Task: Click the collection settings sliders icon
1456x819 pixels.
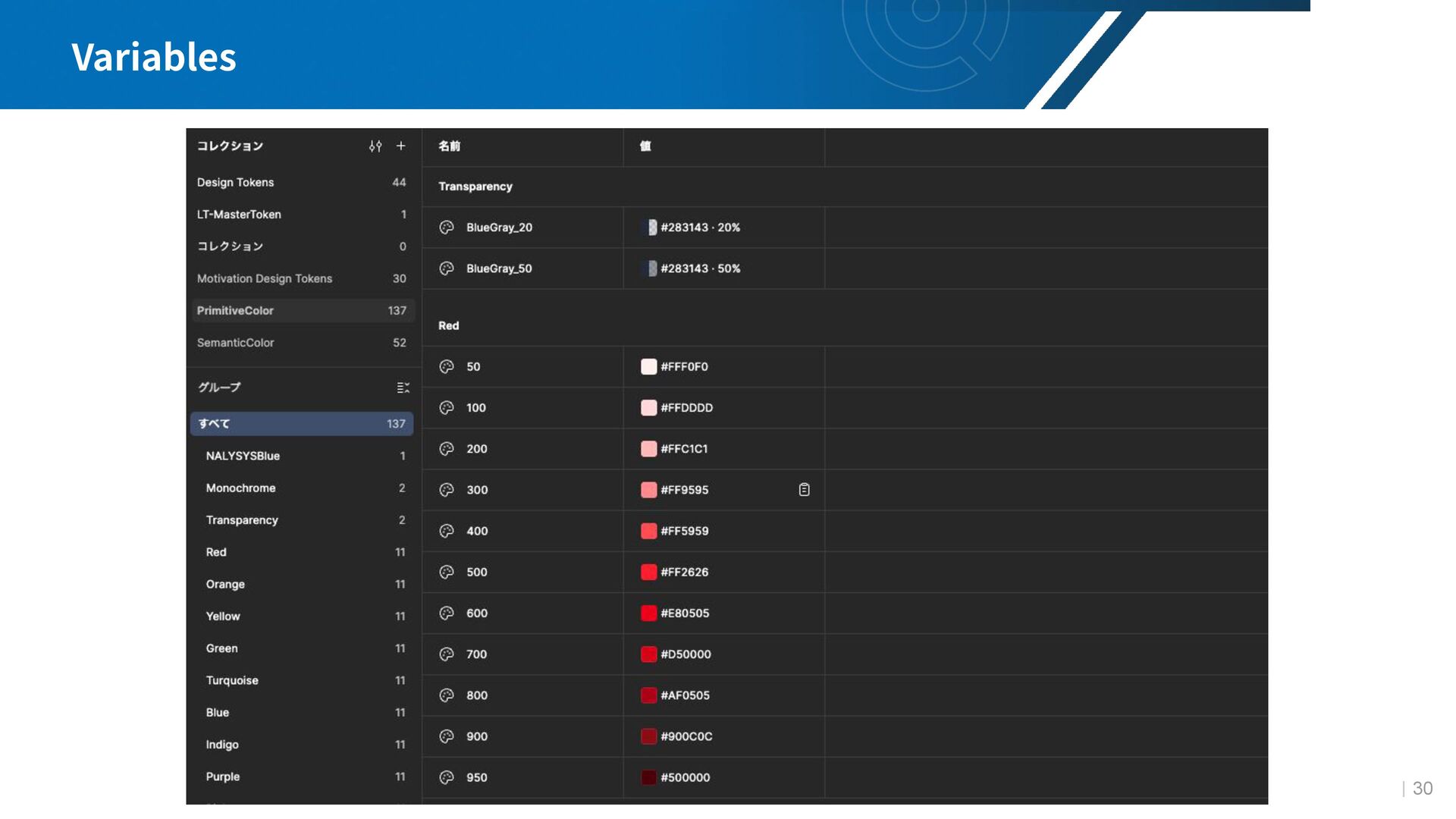Action: [x=375, y=146]
